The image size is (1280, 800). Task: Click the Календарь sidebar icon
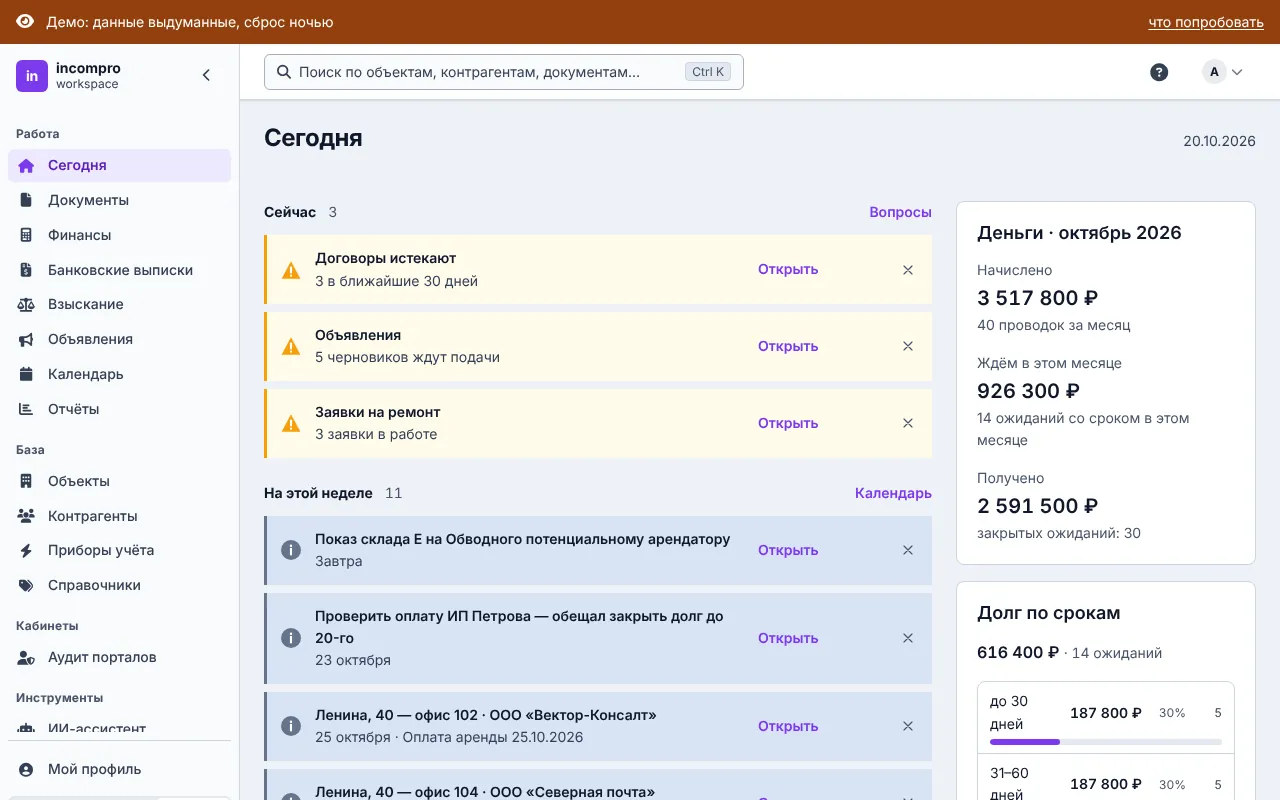(27, 374)
